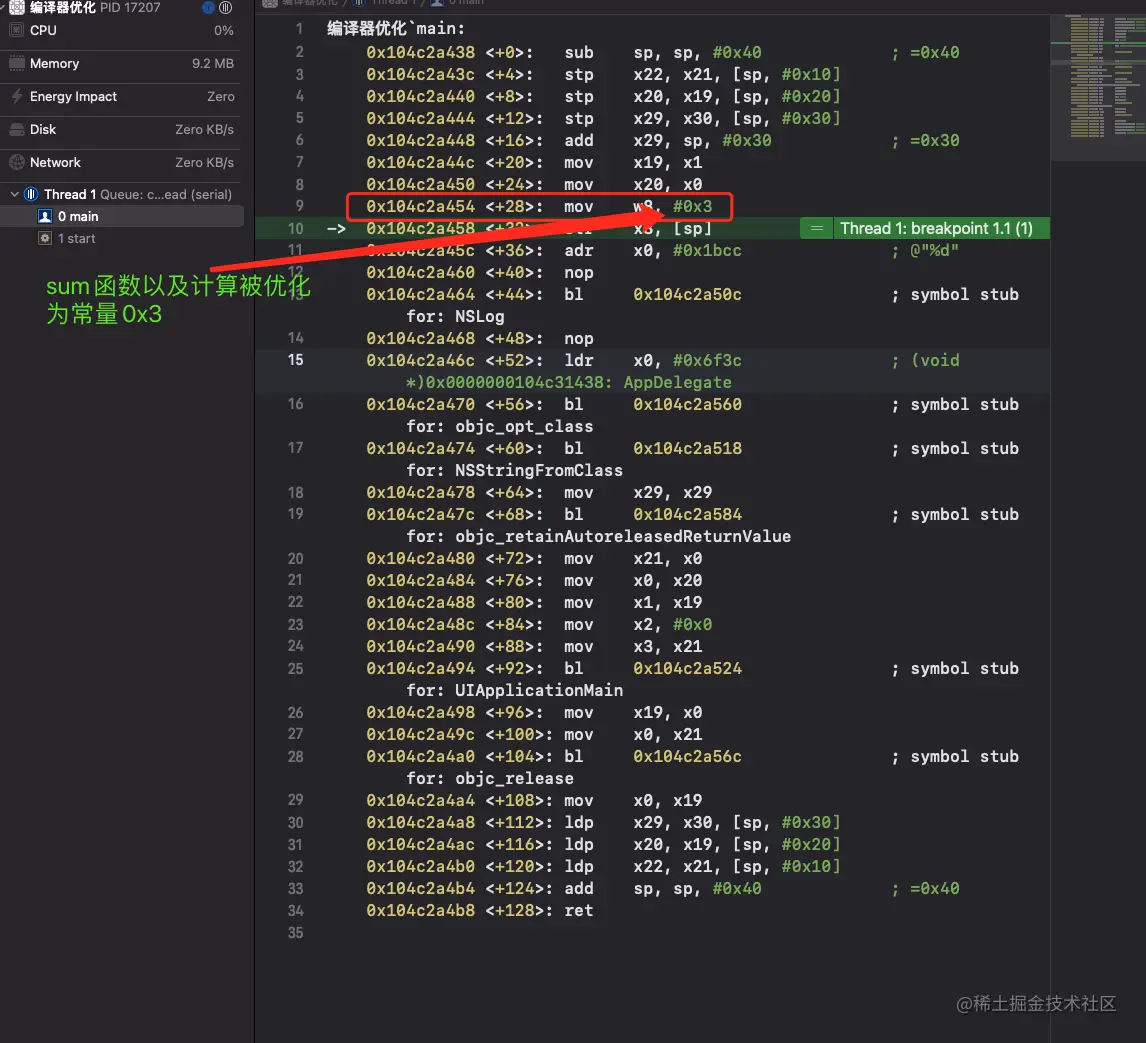Screen dimensions: 1146x1043
Task: Select the Energy Impact lightning bolt icon
Action: coord(16,97)
